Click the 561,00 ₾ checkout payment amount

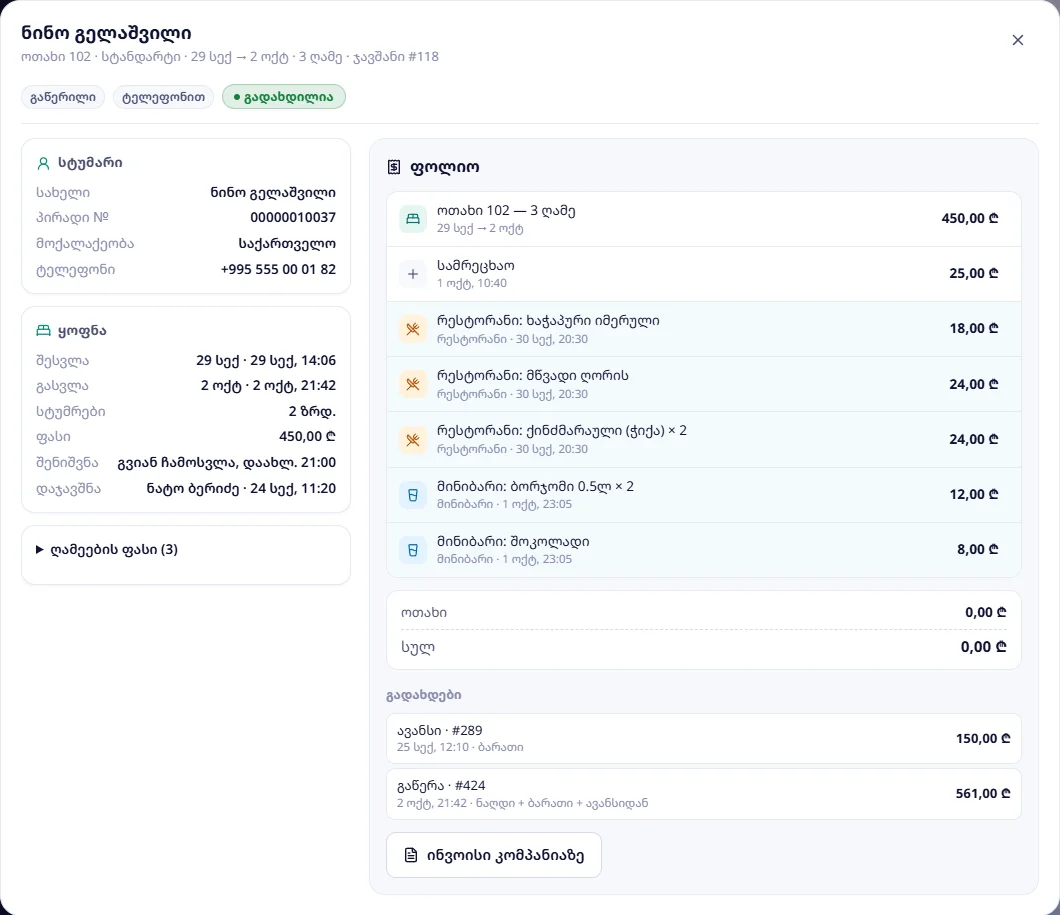(983, 794)
